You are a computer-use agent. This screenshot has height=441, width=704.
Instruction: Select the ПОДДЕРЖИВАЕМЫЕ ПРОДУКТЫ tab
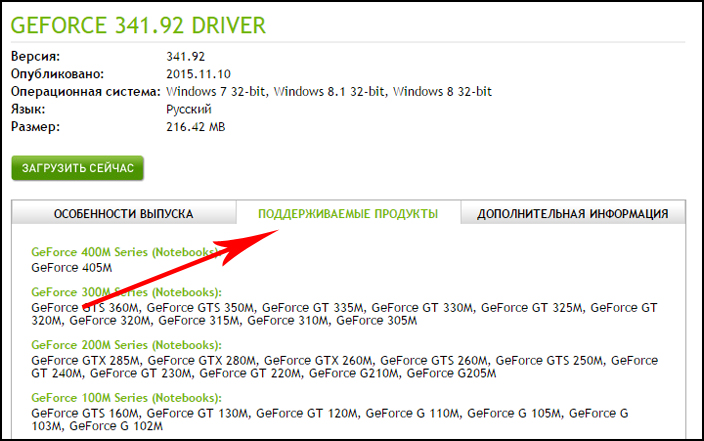pos(348,214)
